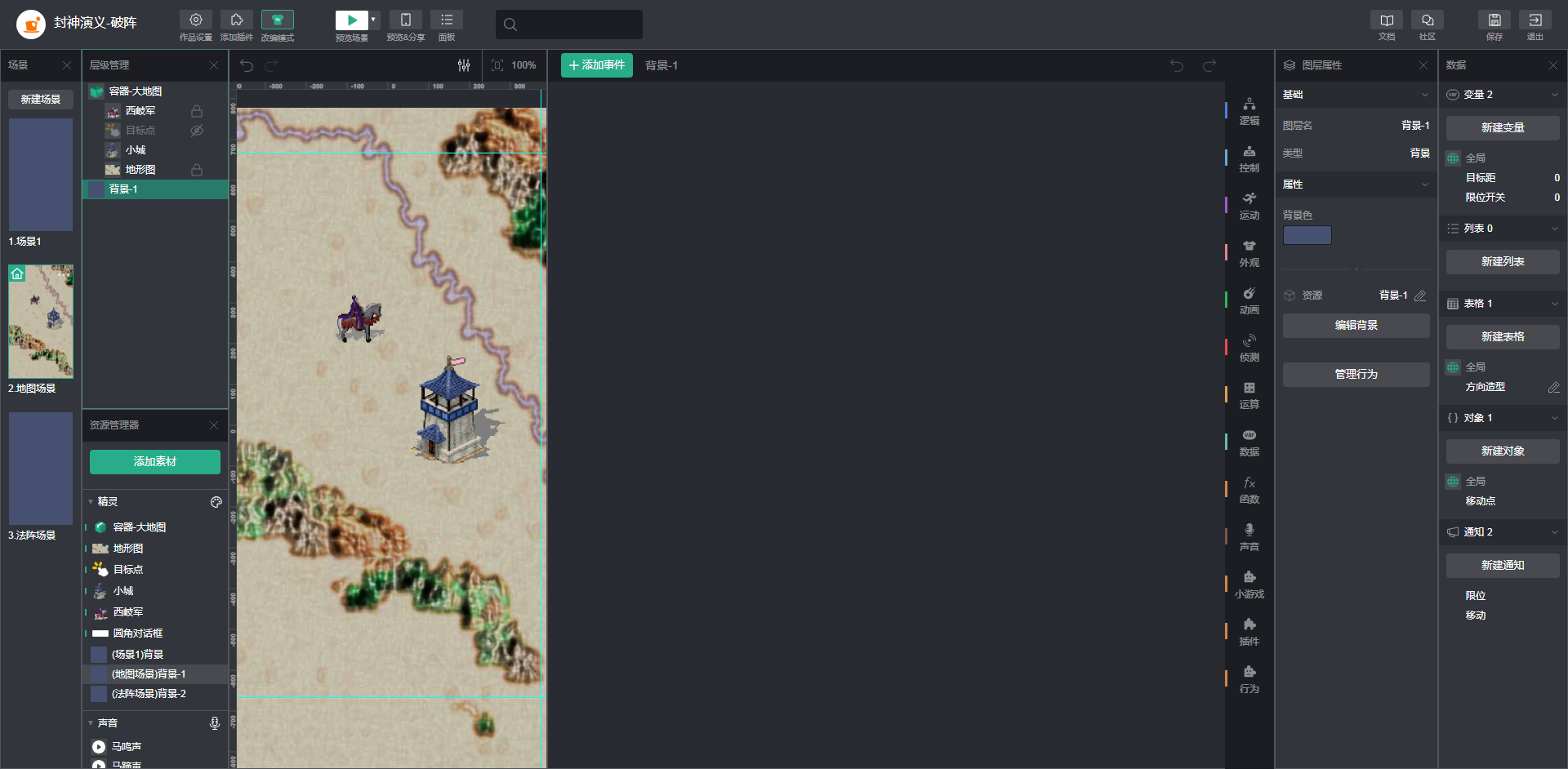Click the 添加素材 add asset button
The image size is (1568, 769).
[x=155, y=462]
